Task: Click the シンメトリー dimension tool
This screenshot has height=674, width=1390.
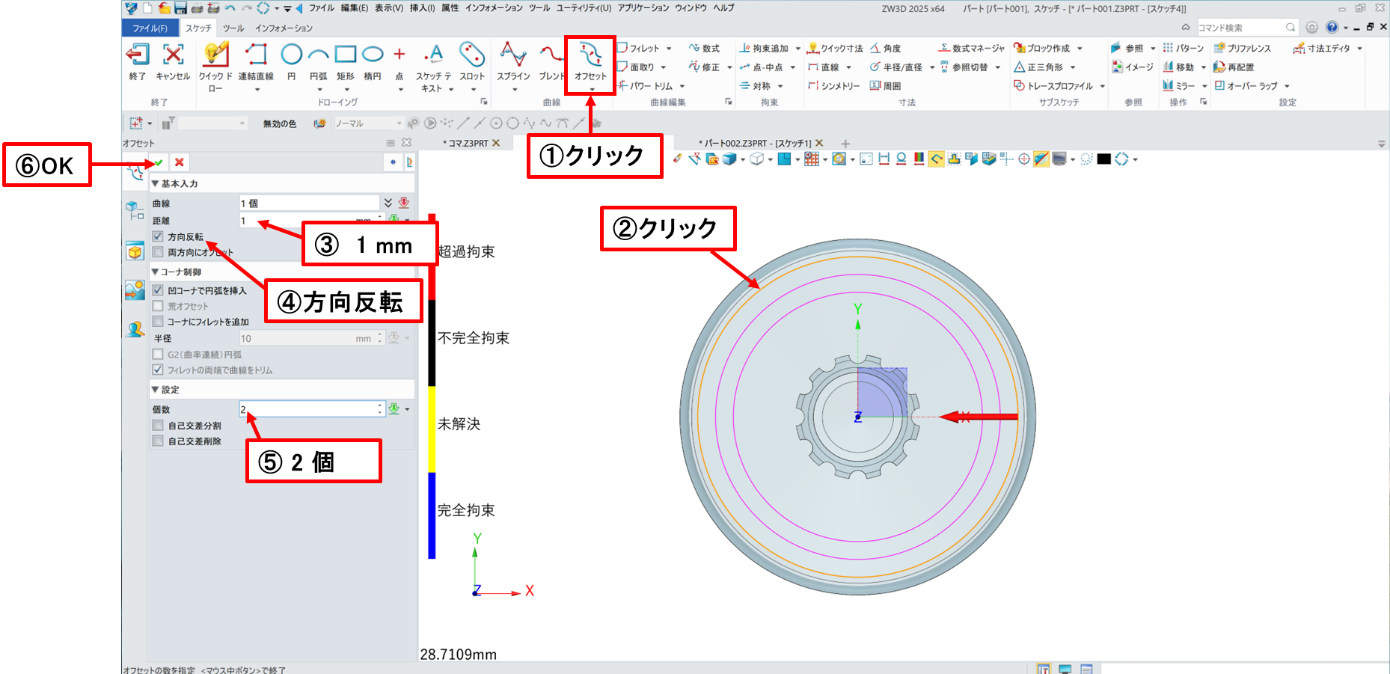Action: tap(833, 86)
